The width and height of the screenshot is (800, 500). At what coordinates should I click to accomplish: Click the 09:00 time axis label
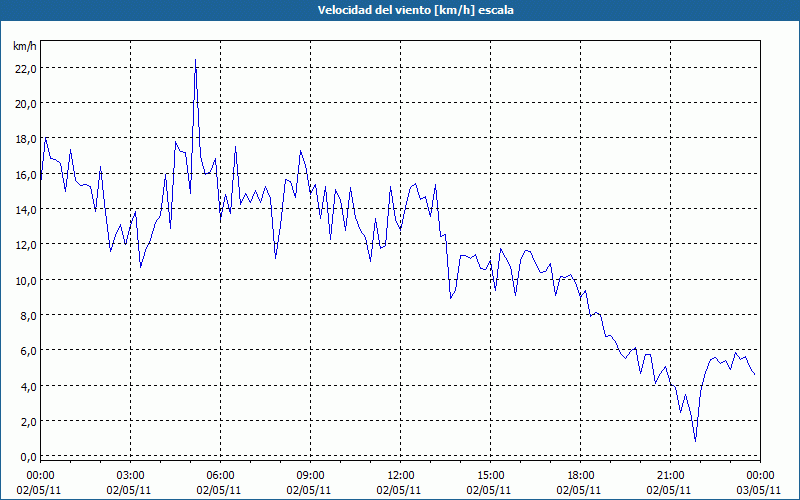pos(310,476)
